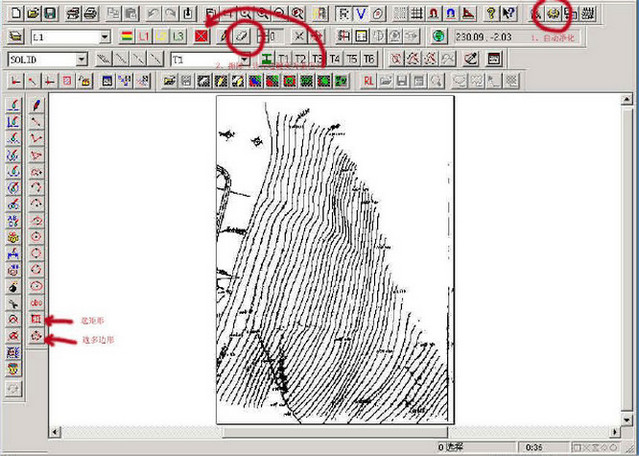This screenshot has height=456, width=639.
Task: Toggle the blue magnet snap
Action: [451, 14]
